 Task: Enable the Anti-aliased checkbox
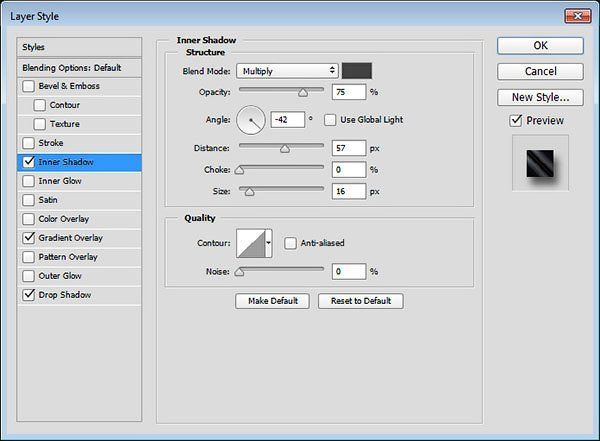pos(290,243)
